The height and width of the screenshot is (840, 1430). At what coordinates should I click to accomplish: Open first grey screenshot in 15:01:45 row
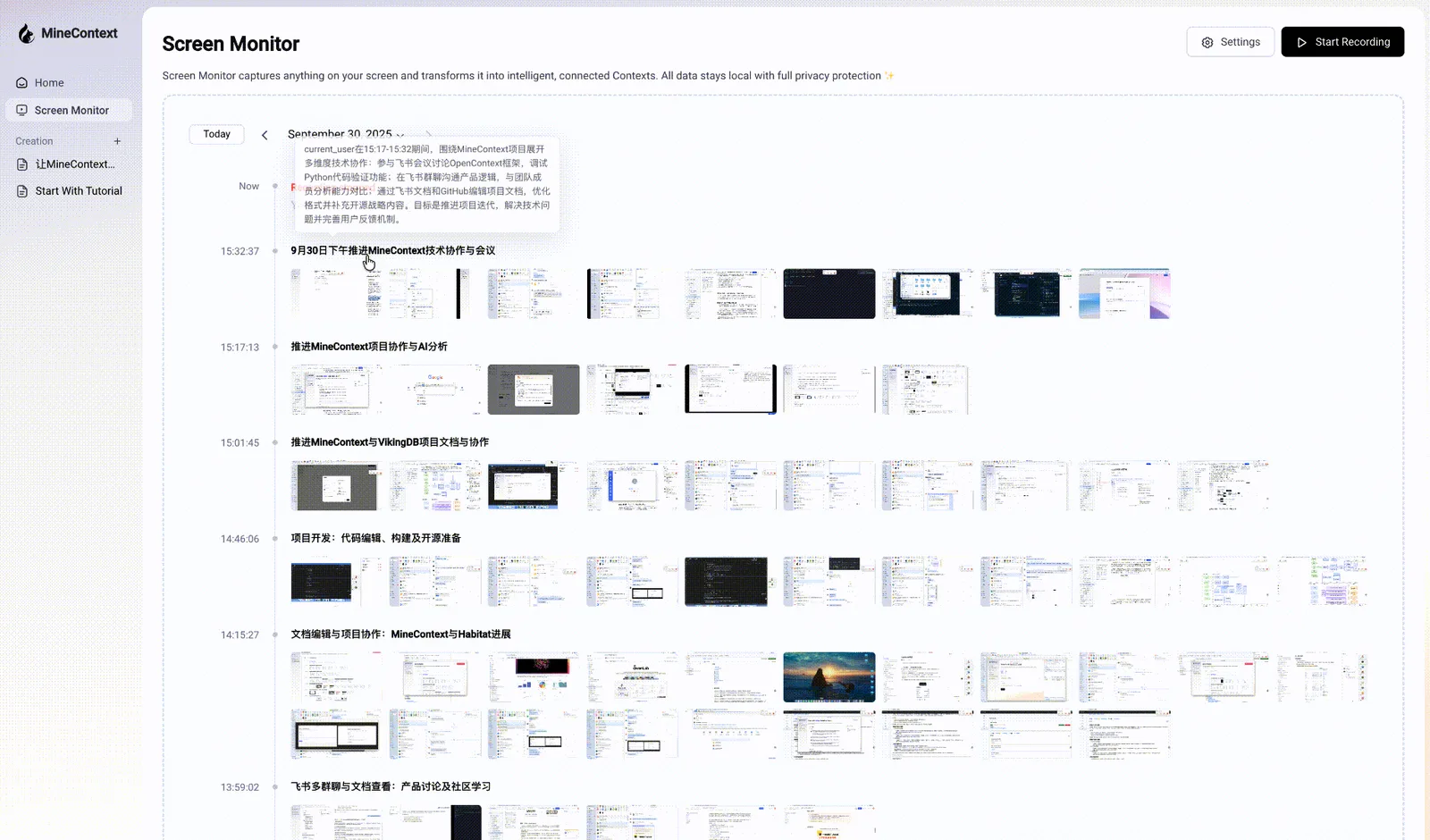pos(337,485)
